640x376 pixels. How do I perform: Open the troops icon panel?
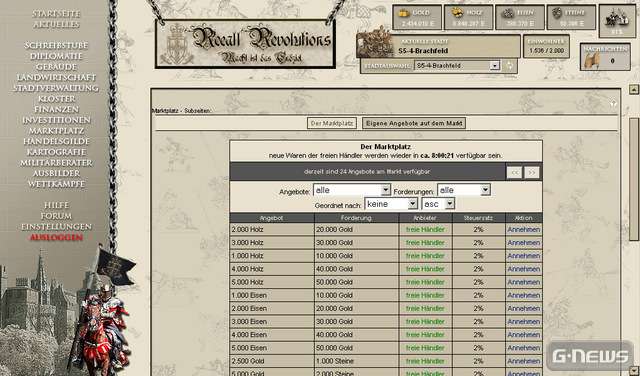tap(617, 20)
